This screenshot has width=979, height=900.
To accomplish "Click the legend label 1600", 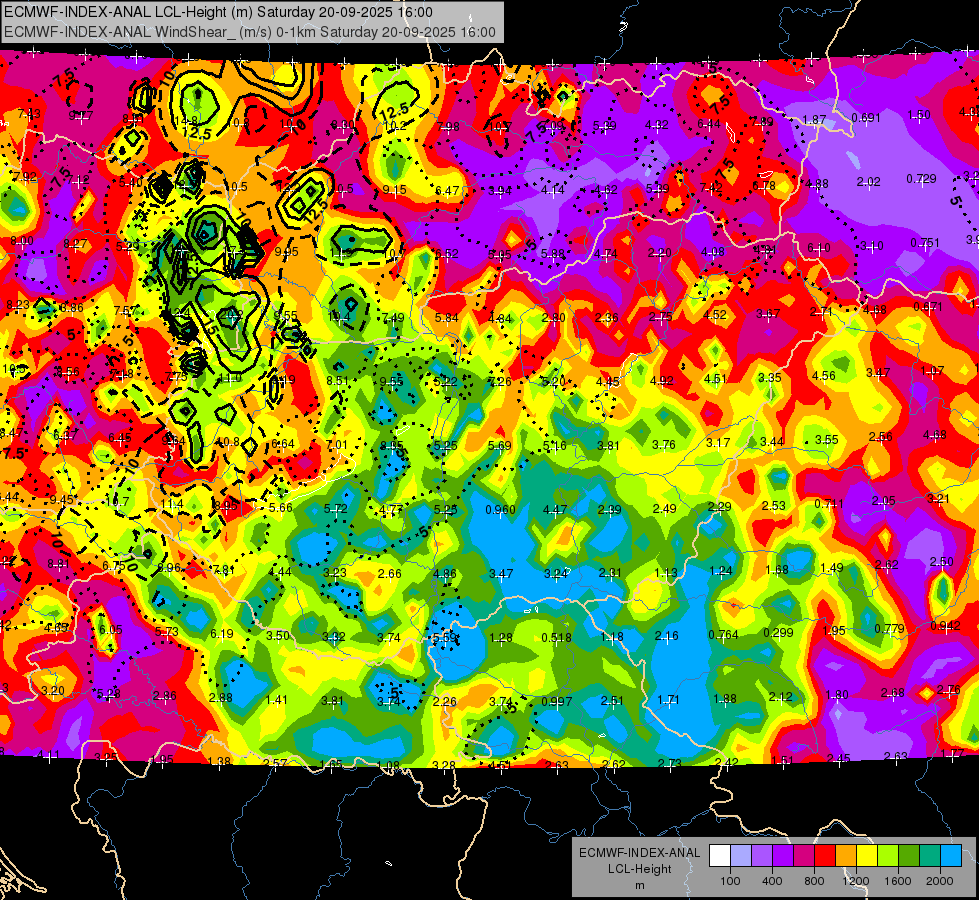I will [898, 881].
